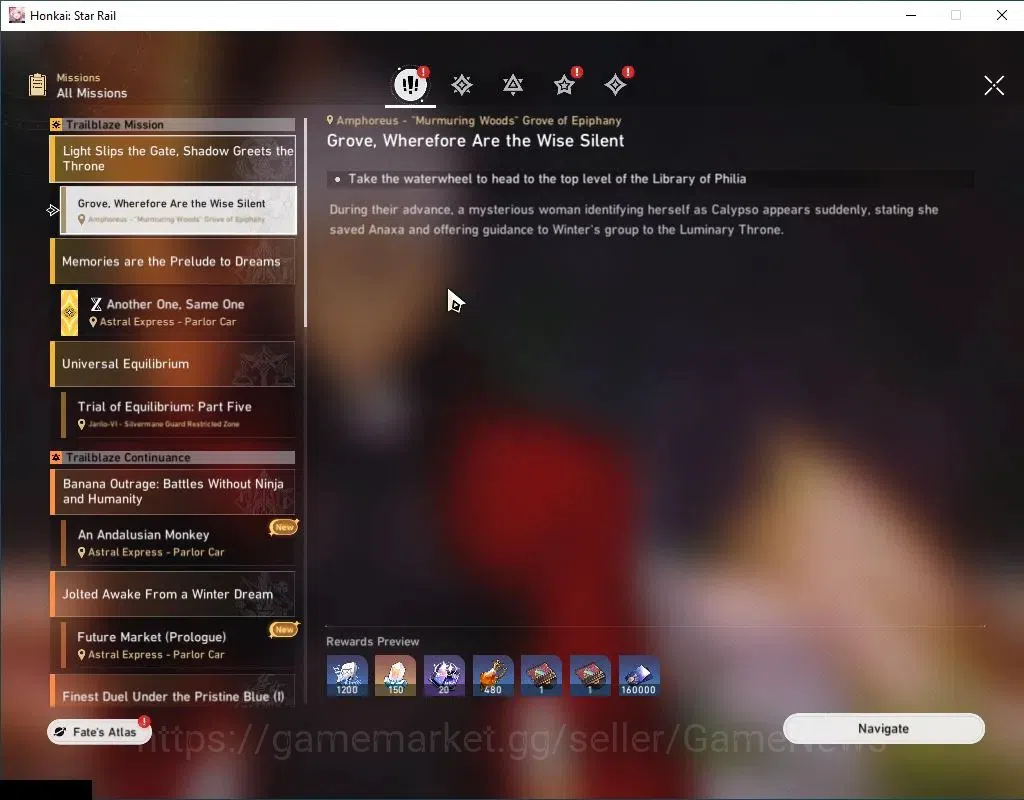The height and width of the screenshot is (800, 1024).
Task: Select the Trailblaze Continuance filter icon
Action: [x=513, y=85]
